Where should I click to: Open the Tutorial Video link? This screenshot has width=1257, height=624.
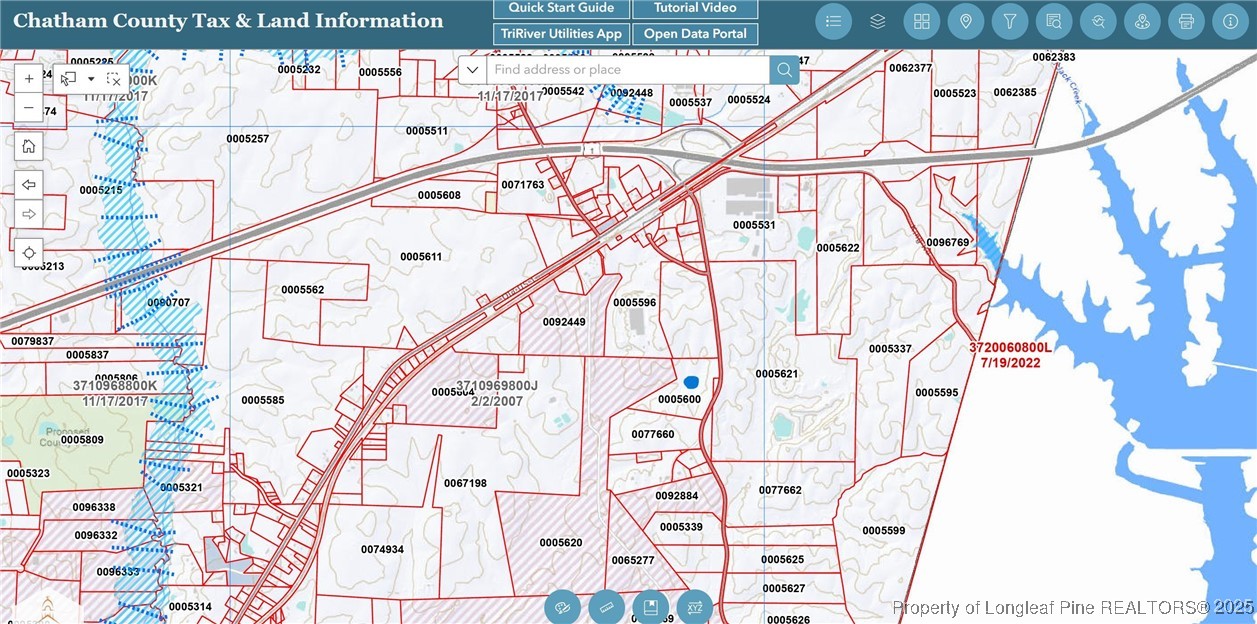695,8
